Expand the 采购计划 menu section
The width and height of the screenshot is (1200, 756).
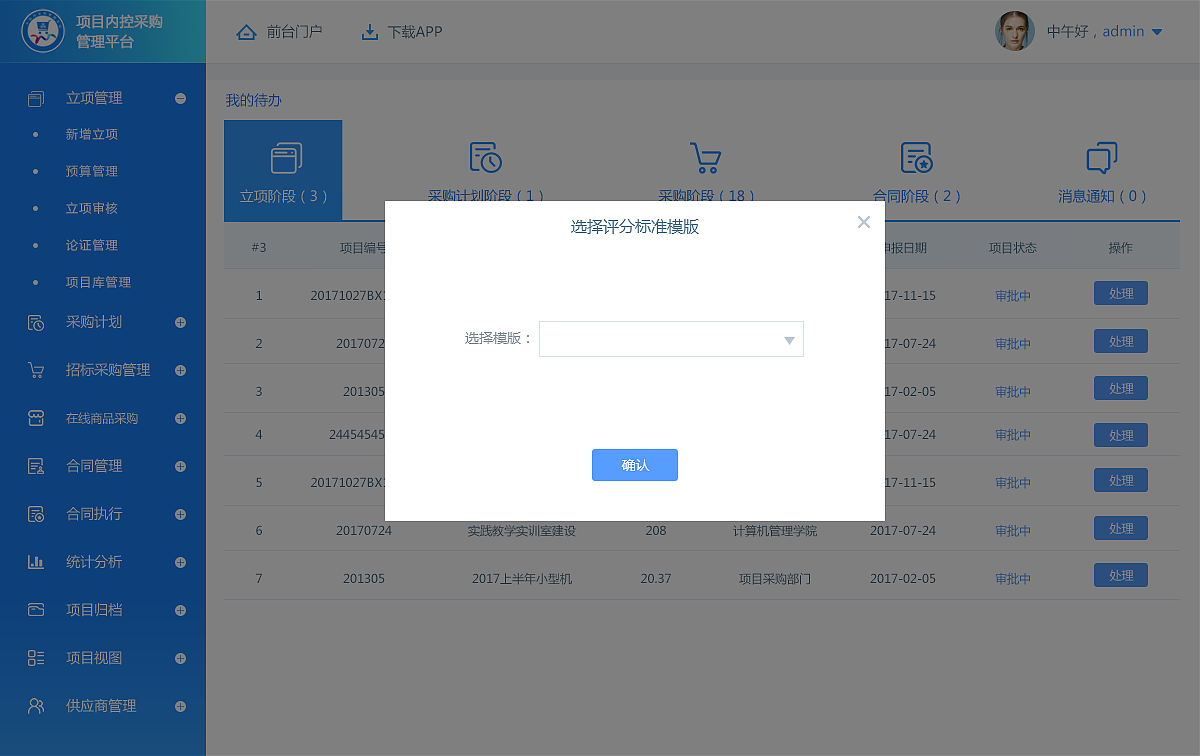coord(180,322)
